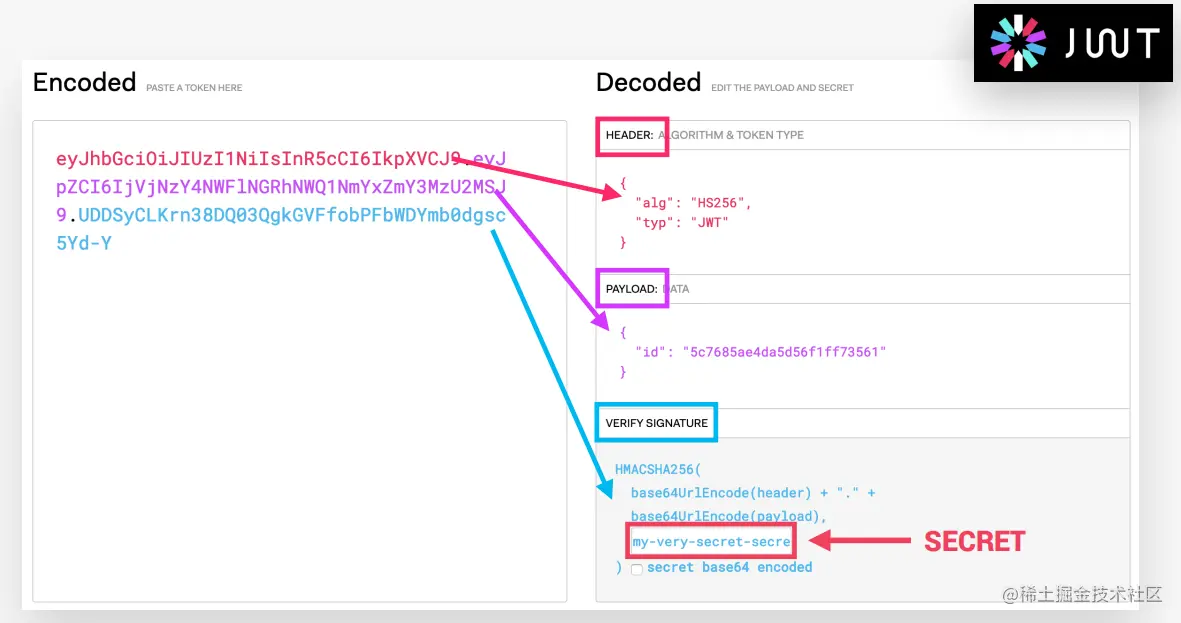The image size is (1181, 623).
Task: Click the payload id value 5c7685ae4da5d56f1ff73561
Action: 784,352
